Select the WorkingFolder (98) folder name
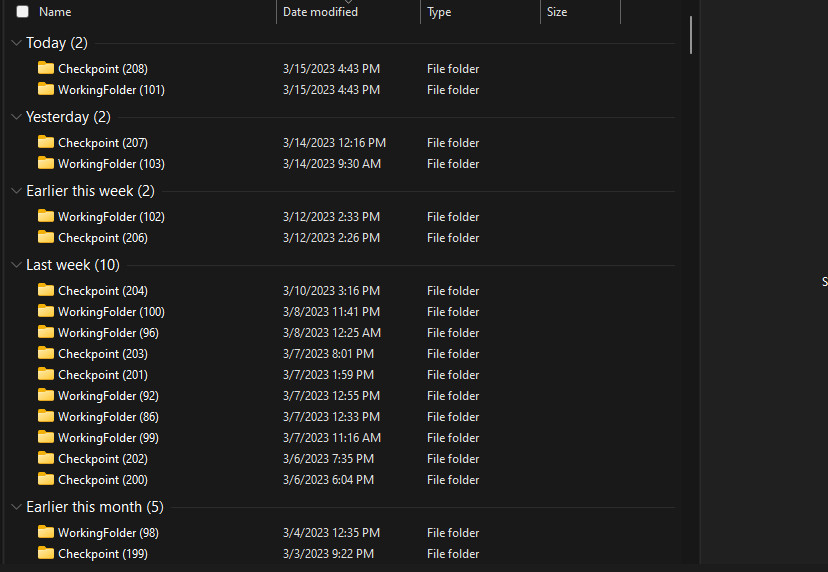Image resolution: width=828 pixels, height=572 pixels. [x=108, y=533]
